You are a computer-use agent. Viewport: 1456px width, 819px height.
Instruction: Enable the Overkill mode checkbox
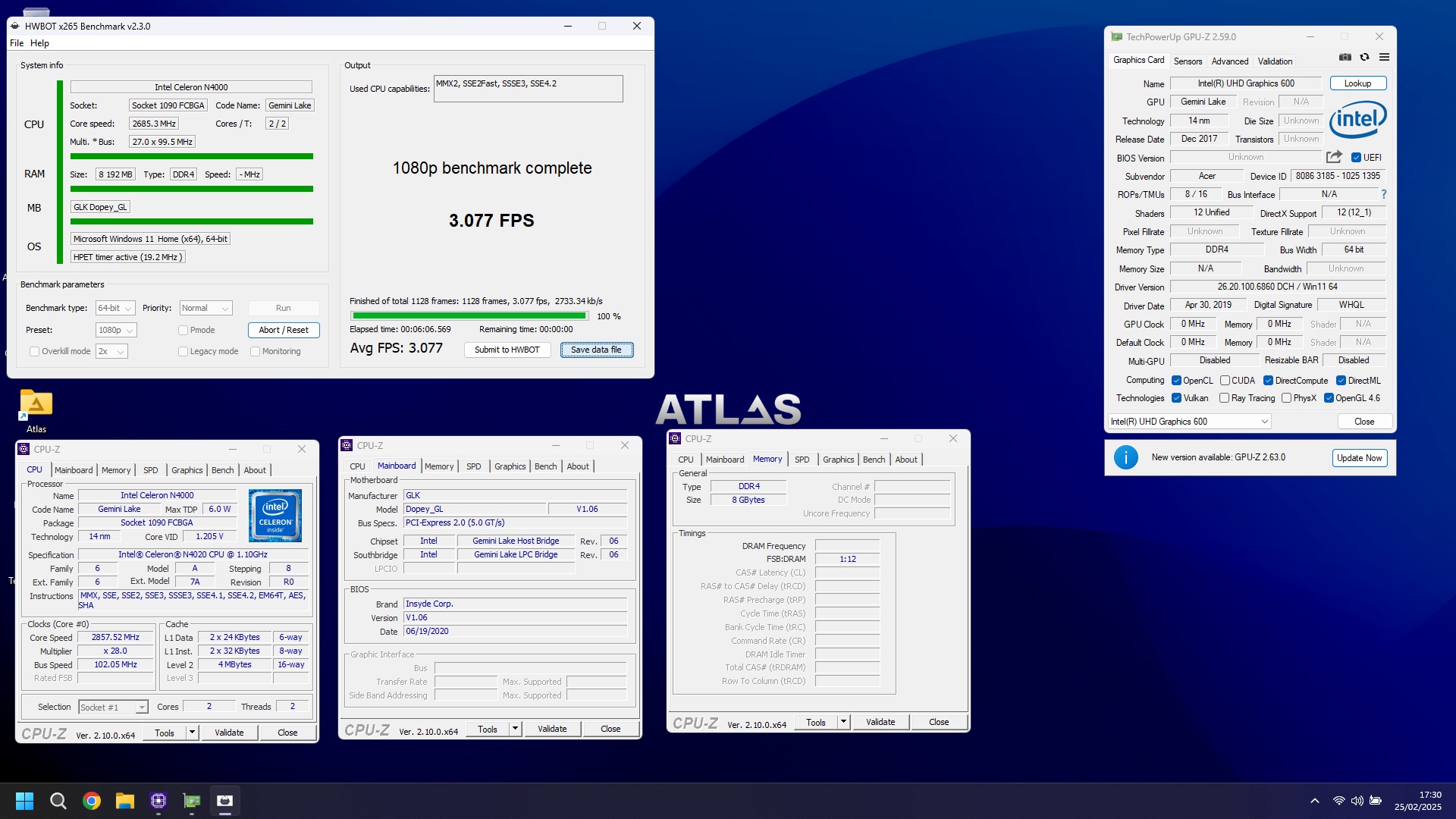[x=34, y=352]
